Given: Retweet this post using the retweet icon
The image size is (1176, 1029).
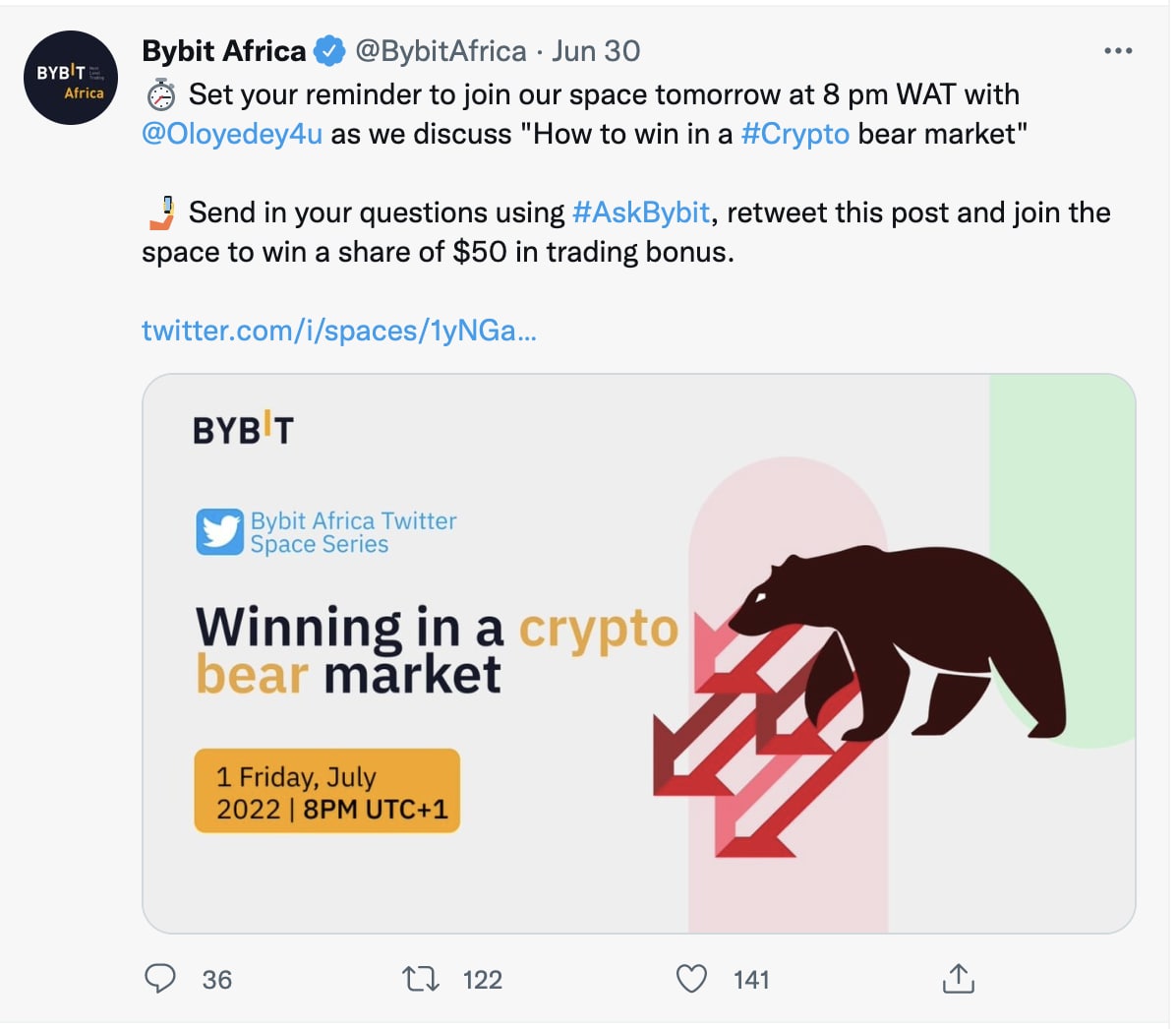Looking at the screenshot, I should [x=421, y=979].
